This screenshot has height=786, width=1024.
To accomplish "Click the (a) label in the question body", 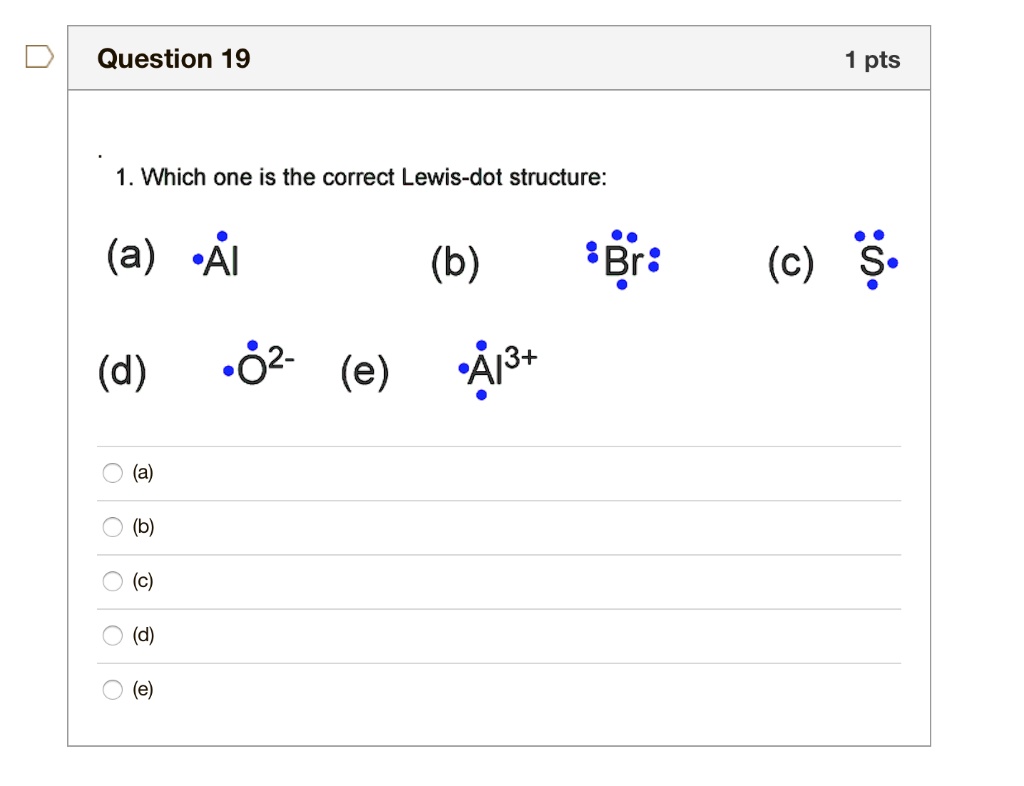I will pyautogui.click(x=130, y=258).
